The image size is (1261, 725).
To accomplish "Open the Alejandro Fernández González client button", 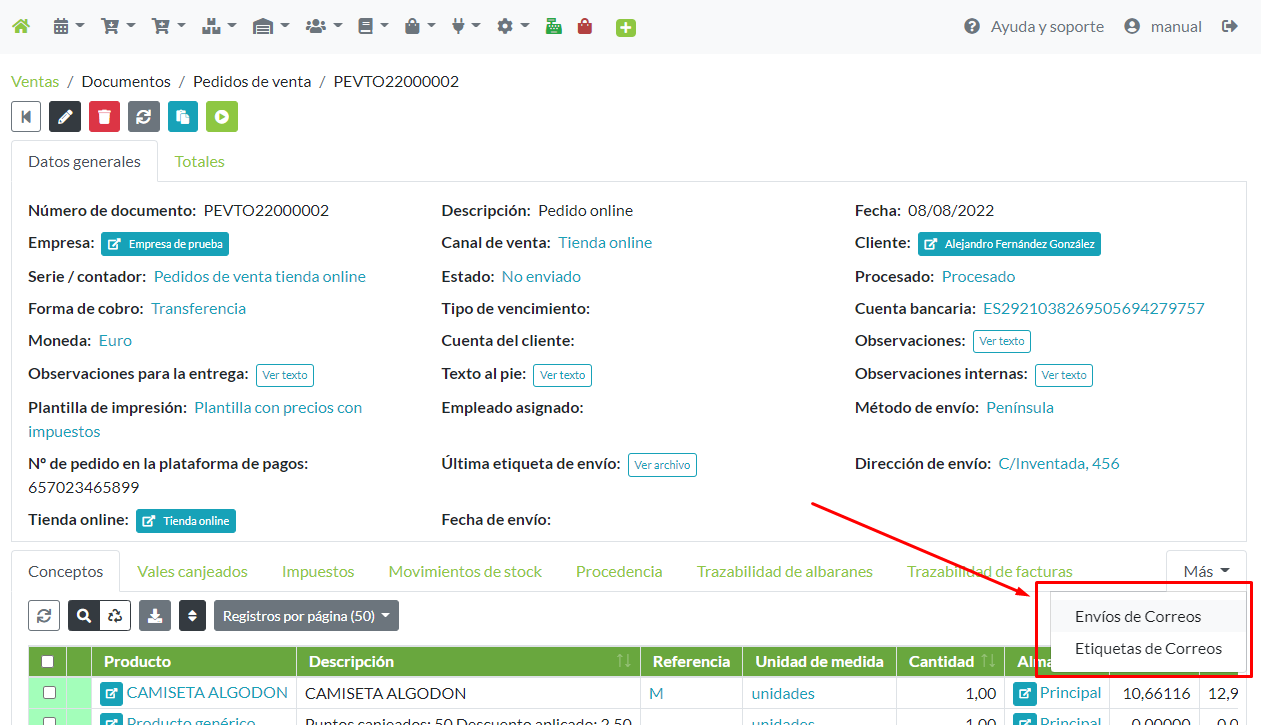I will click(x=1009, y=244).
